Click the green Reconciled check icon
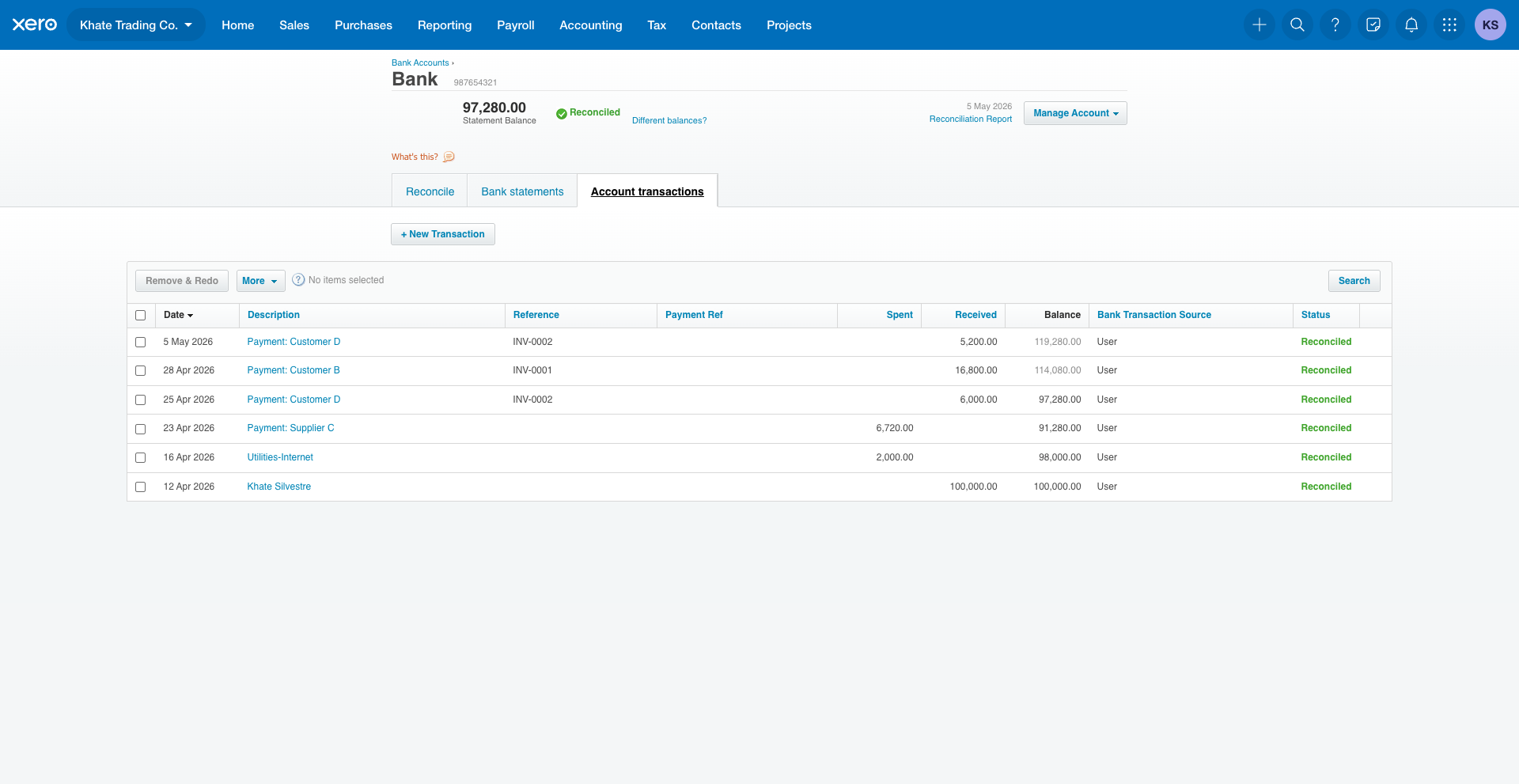This screenshot has width=1519, height=784. point(561,113)
